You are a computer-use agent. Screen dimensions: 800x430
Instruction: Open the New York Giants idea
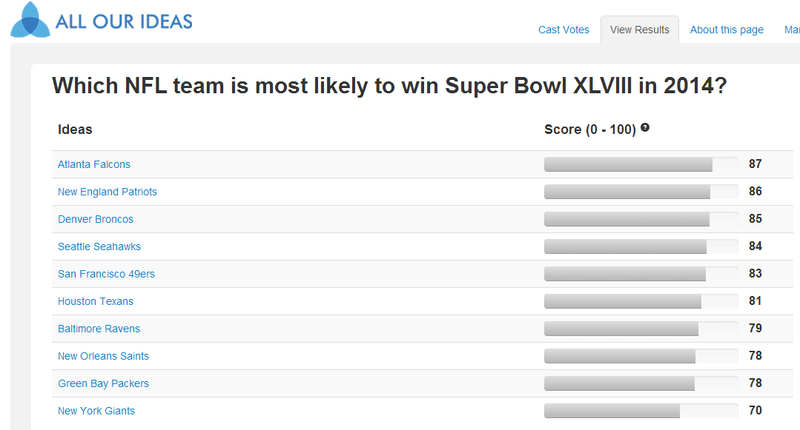click(96, 411)
